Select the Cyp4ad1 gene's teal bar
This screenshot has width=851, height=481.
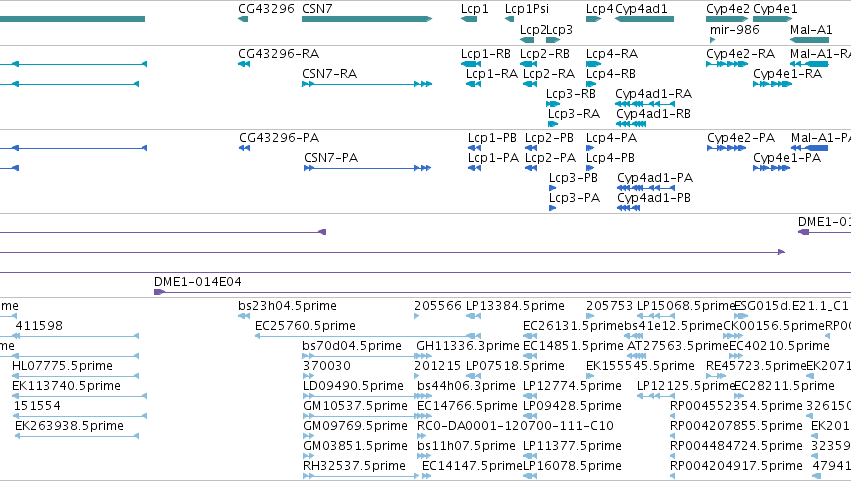644,19
